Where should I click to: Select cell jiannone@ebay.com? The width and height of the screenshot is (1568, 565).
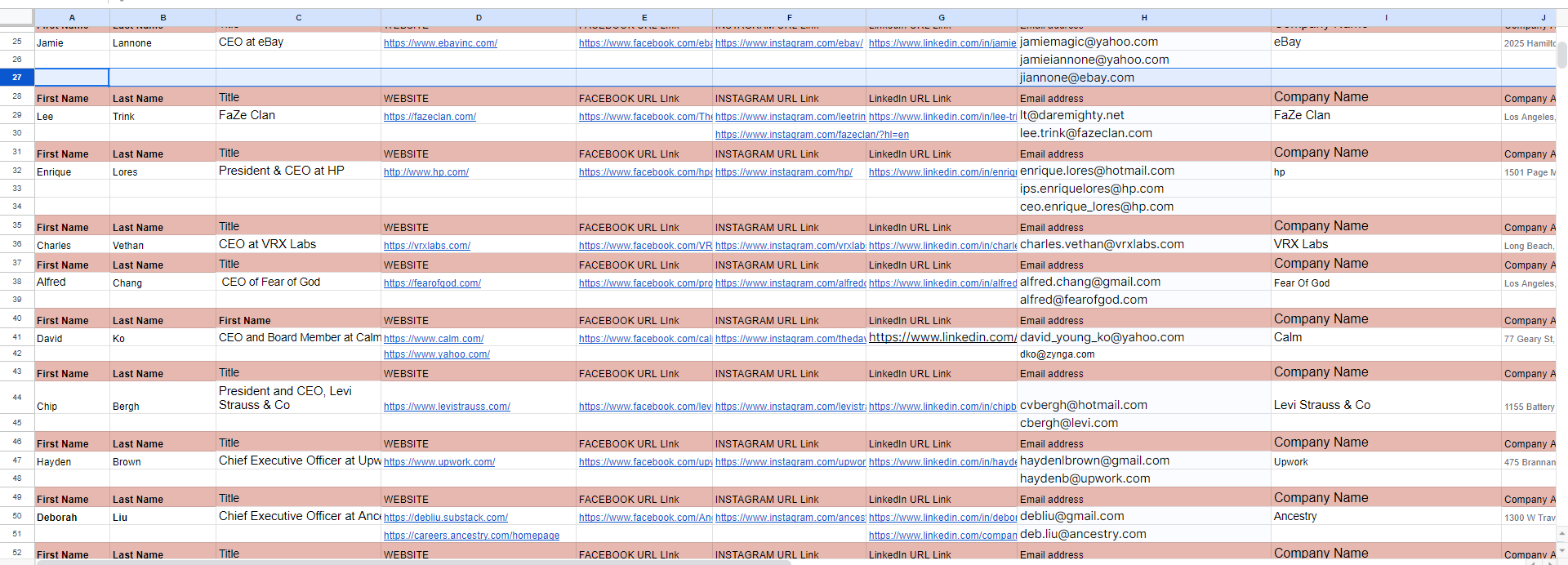(1144, 78)
